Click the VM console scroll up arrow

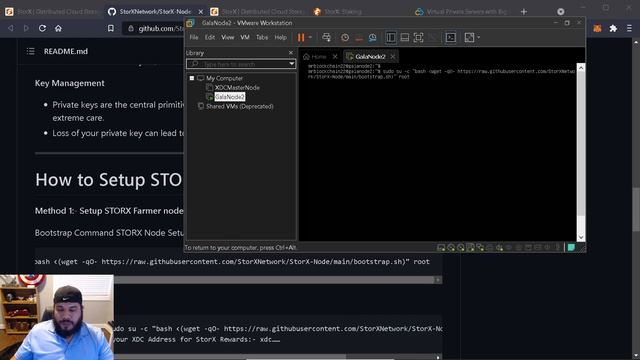[x=581, y=68]
